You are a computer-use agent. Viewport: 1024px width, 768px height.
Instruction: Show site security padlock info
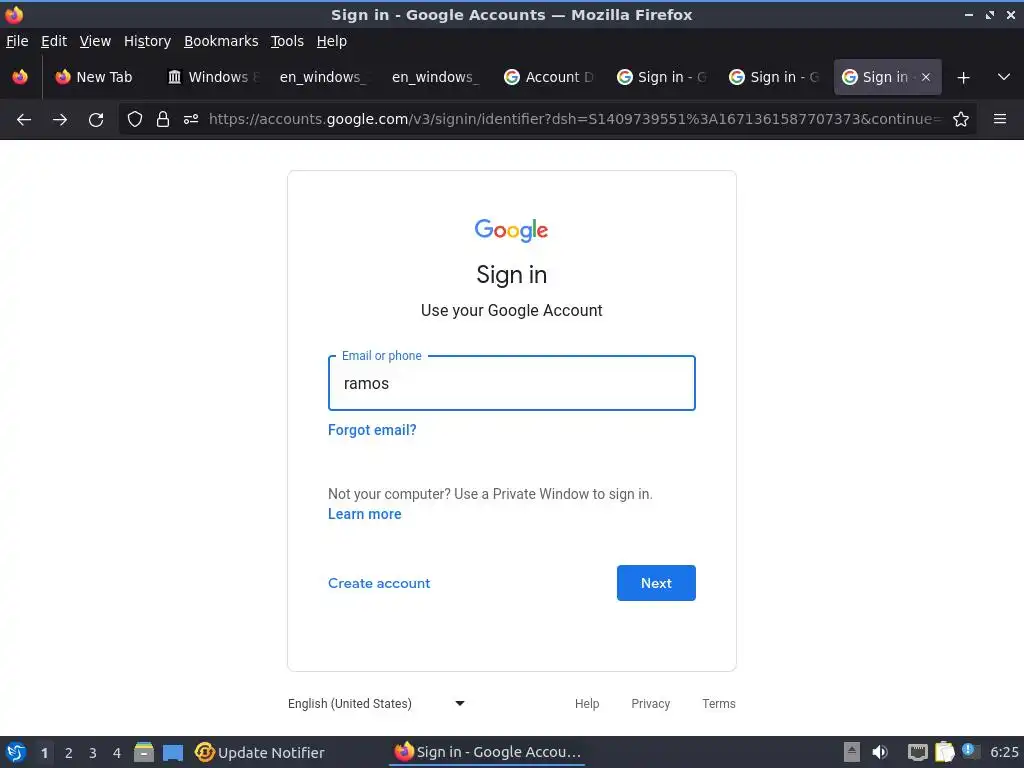(x=163, y=119)
